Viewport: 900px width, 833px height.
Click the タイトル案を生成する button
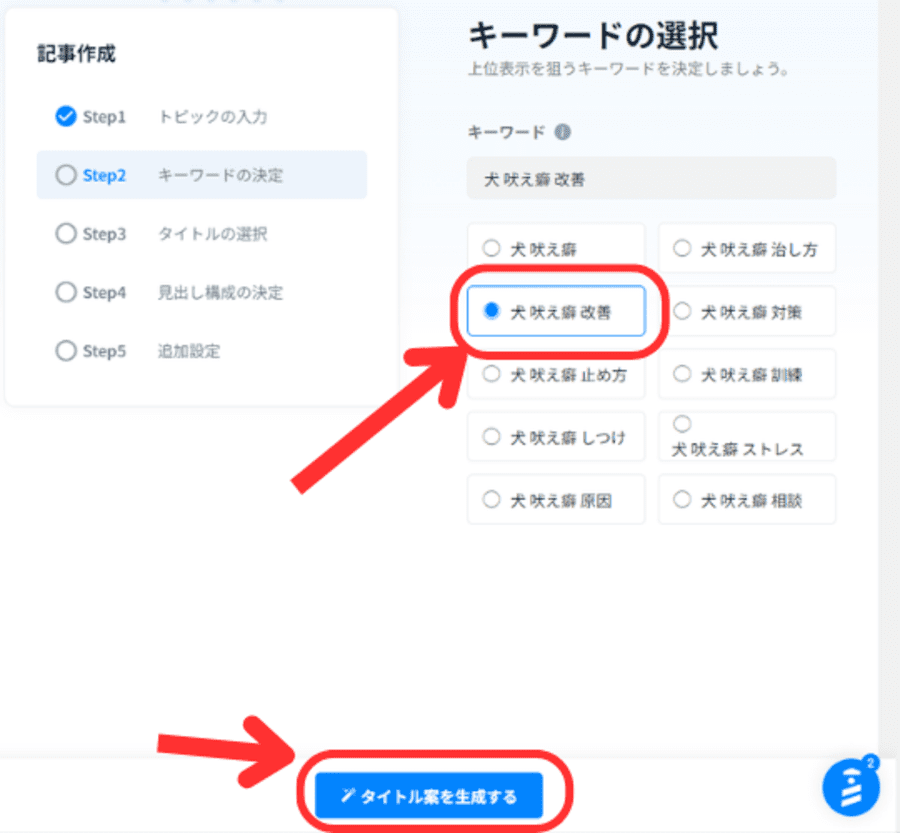click(429, 796)
